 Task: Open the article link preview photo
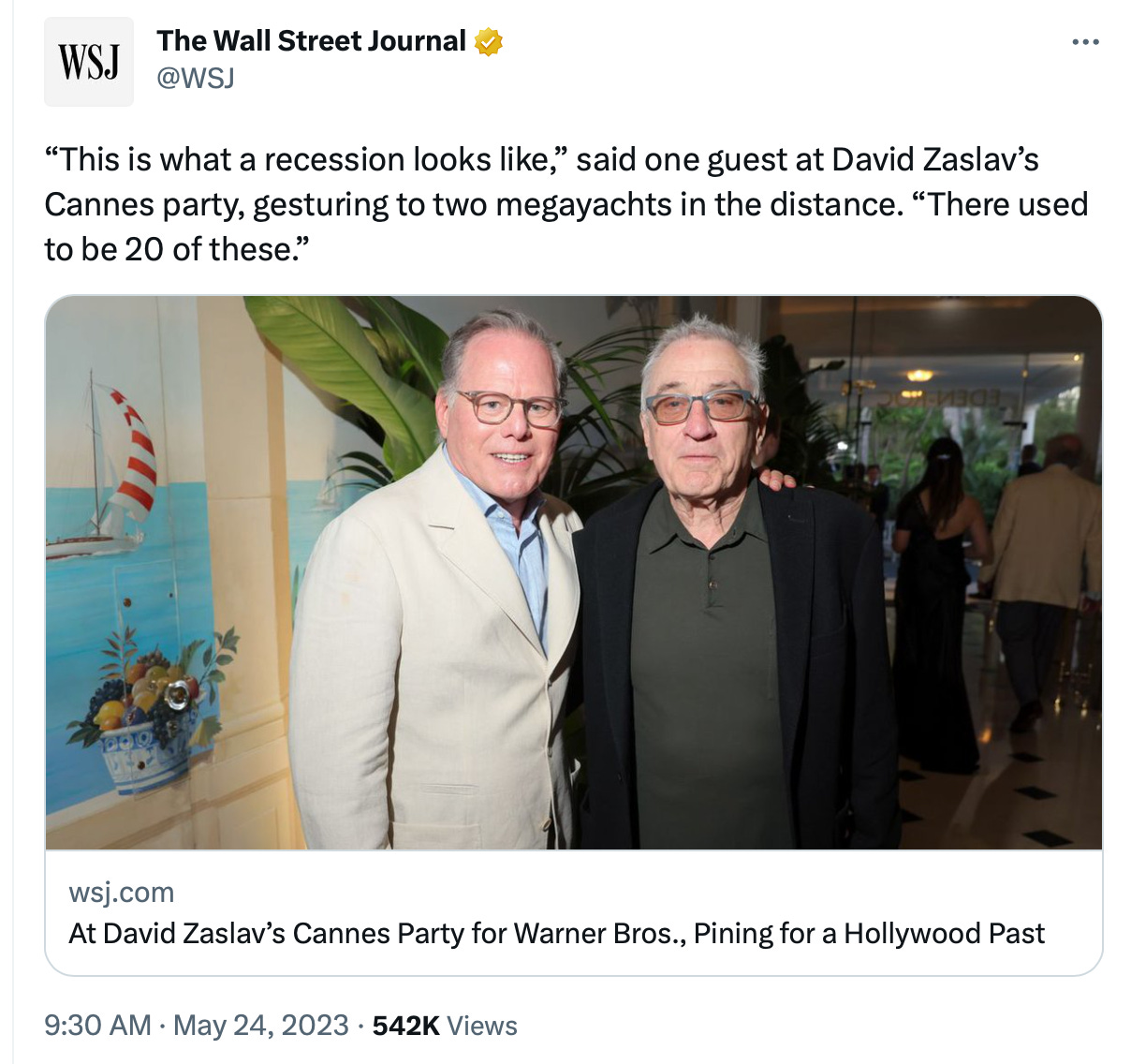pos(574,572)
